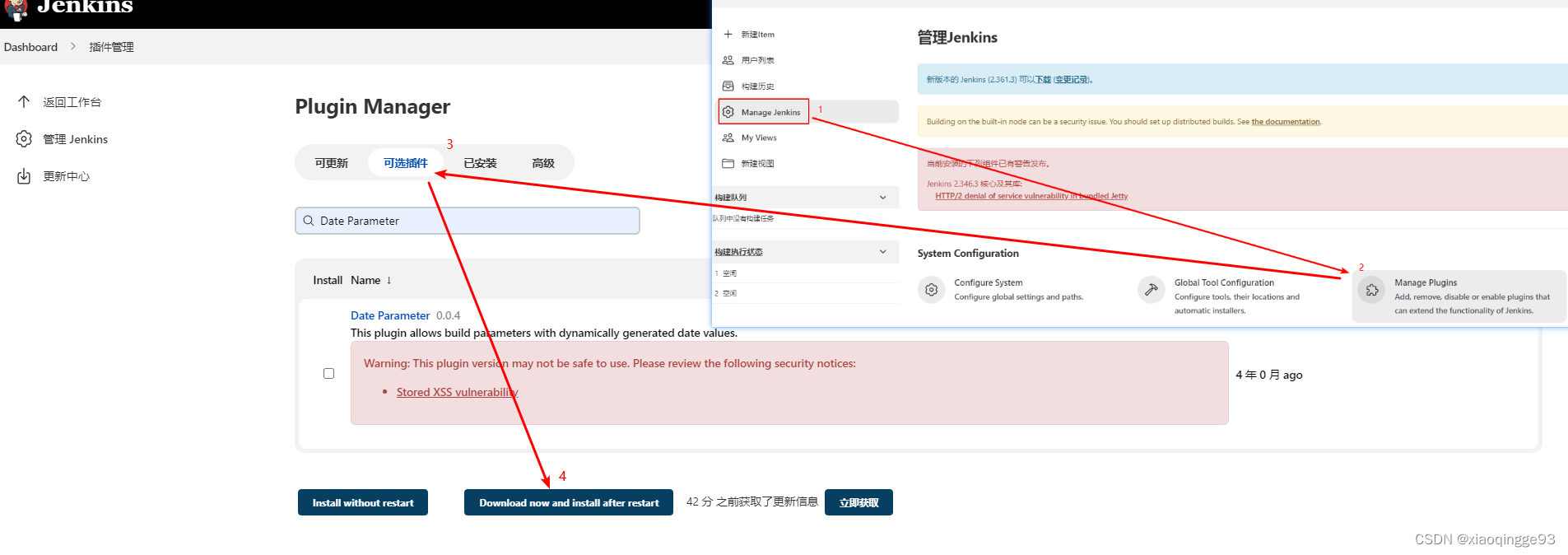This screenshot has height=555, width=1568.
Task: Click the Configure System gear icon
Action: [x=931, y=290]
